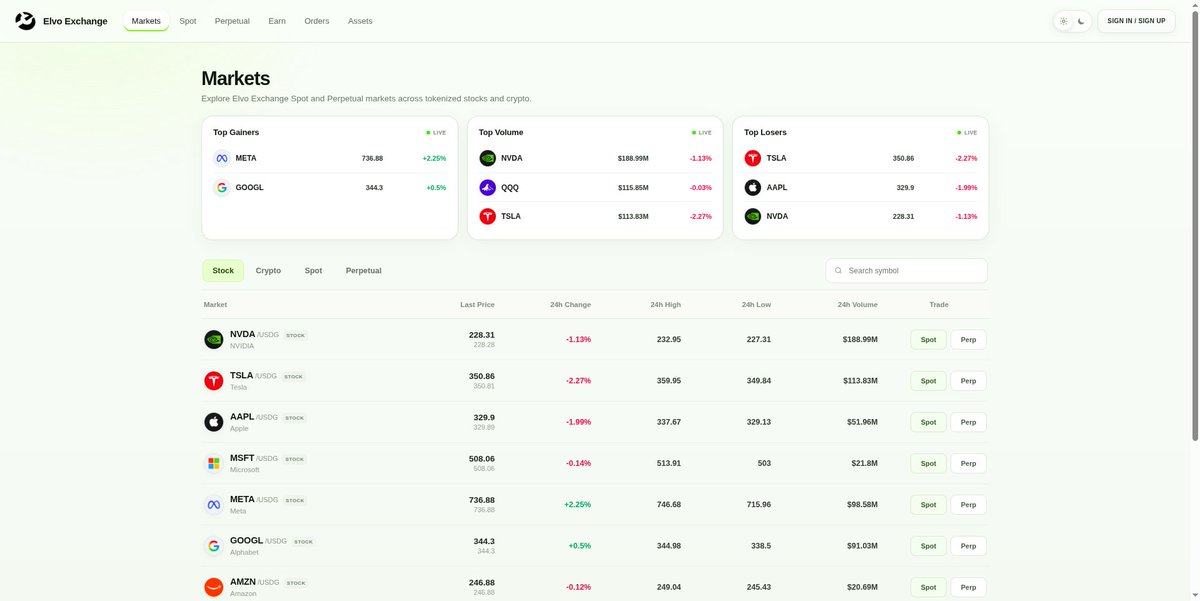Open the Perpetual nav item
Image resolution: width=1200 pixels, height=601 pixels.
click(232, 21)
